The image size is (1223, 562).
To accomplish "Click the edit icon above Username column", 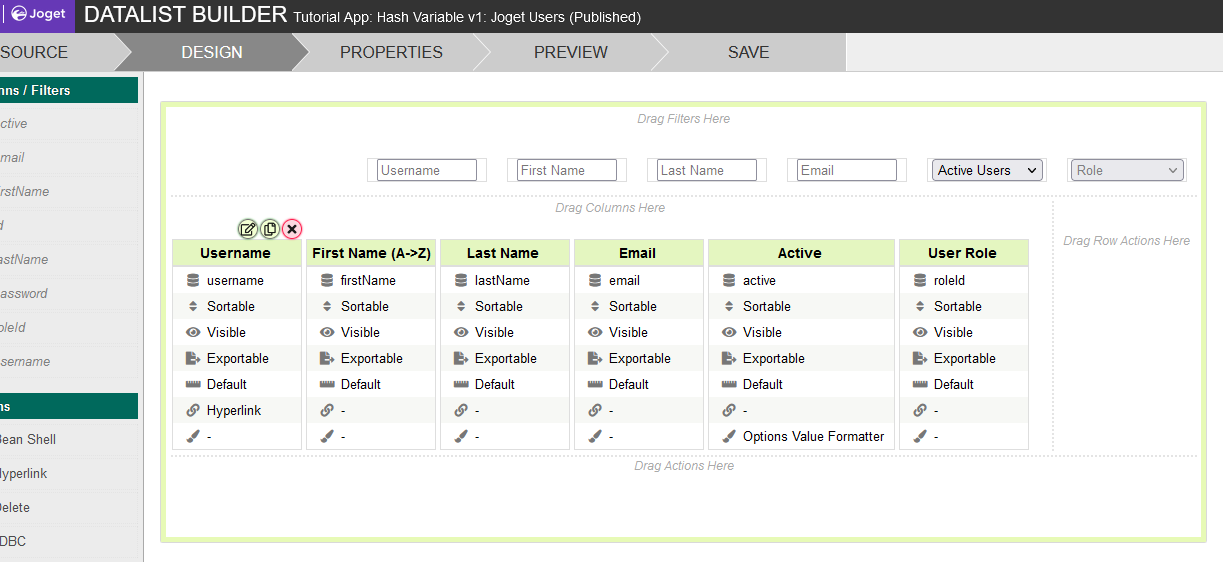I will (x=248, y=229).
